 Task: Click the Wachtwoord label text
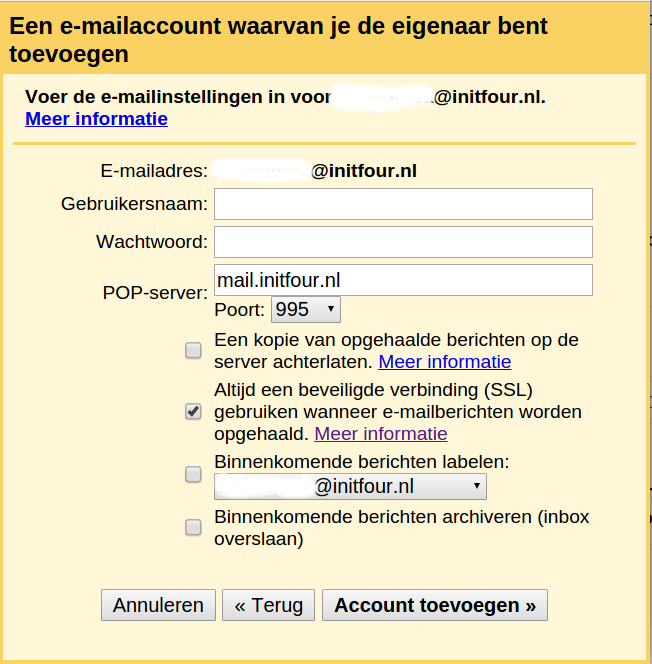(x=152, y=242)
